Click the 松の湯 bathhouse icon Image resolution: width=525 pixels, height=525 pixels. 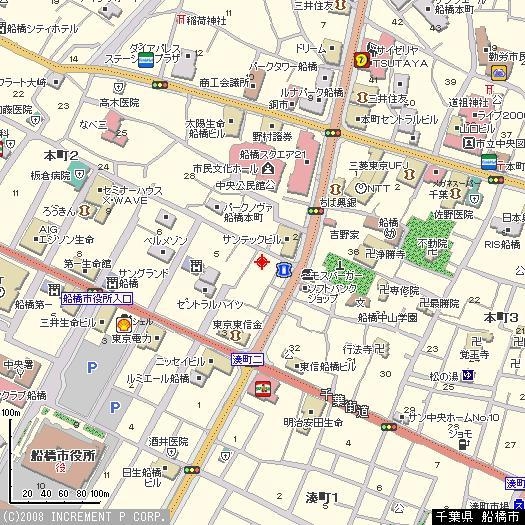[468, 376]
